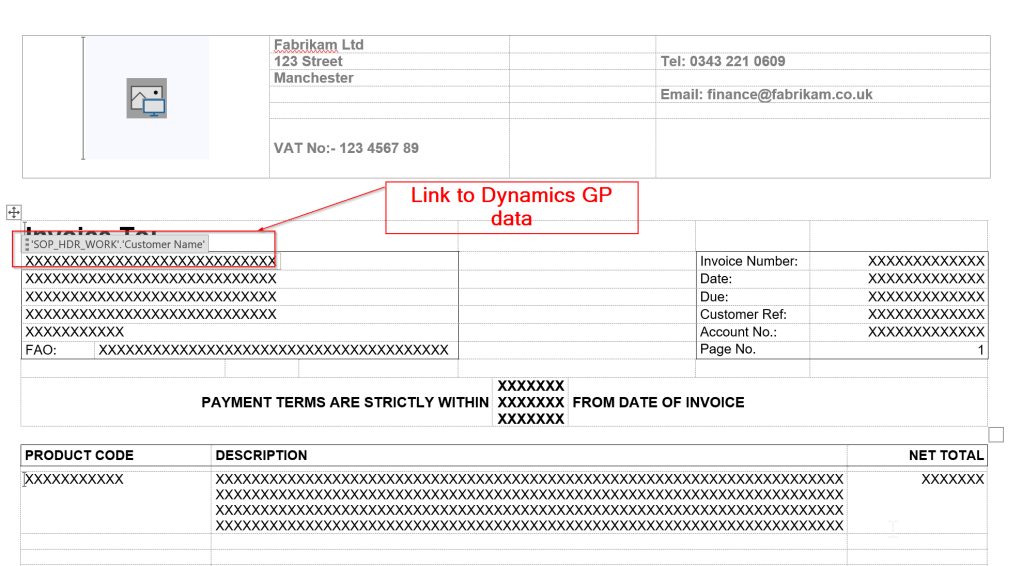Viewport: 1022px width, 566px height.
Task: Click the picture placeholder icon in the header
Action: click(146, 98)
